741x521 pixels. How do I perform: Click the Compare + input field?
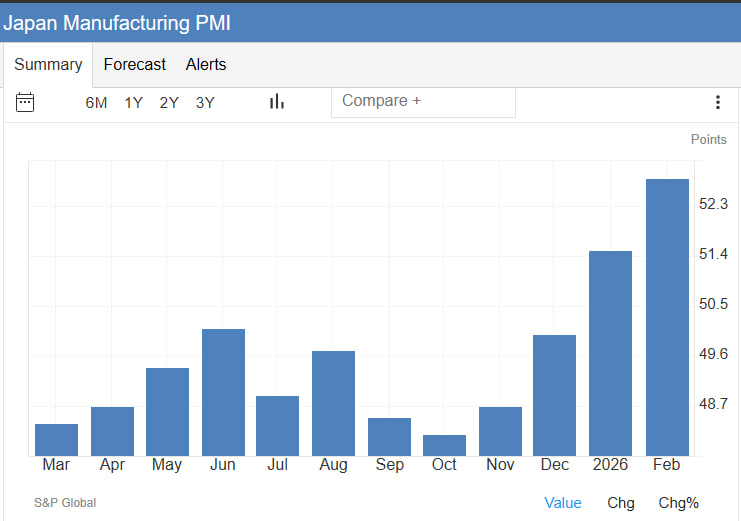[423, 101]
